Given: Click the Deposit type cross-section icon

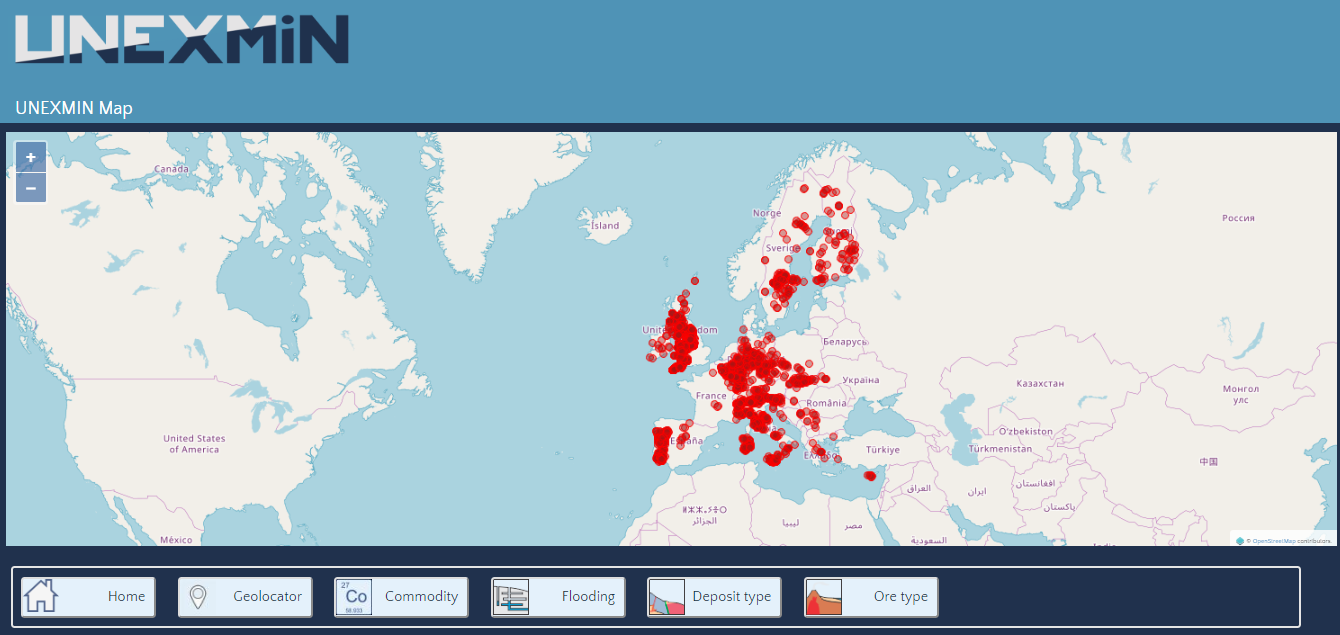Looking at the screenshot, I should [x=667, y=596].
